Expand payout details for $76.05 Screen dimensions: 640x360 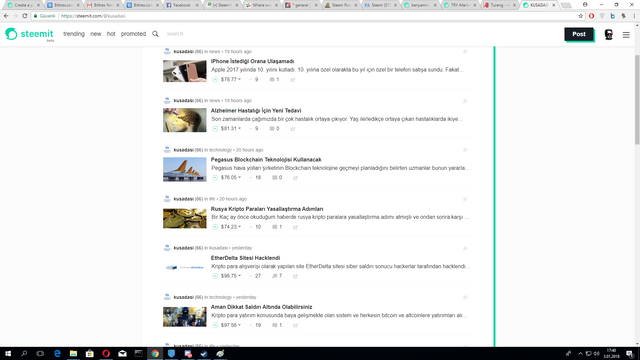[231, 178]
